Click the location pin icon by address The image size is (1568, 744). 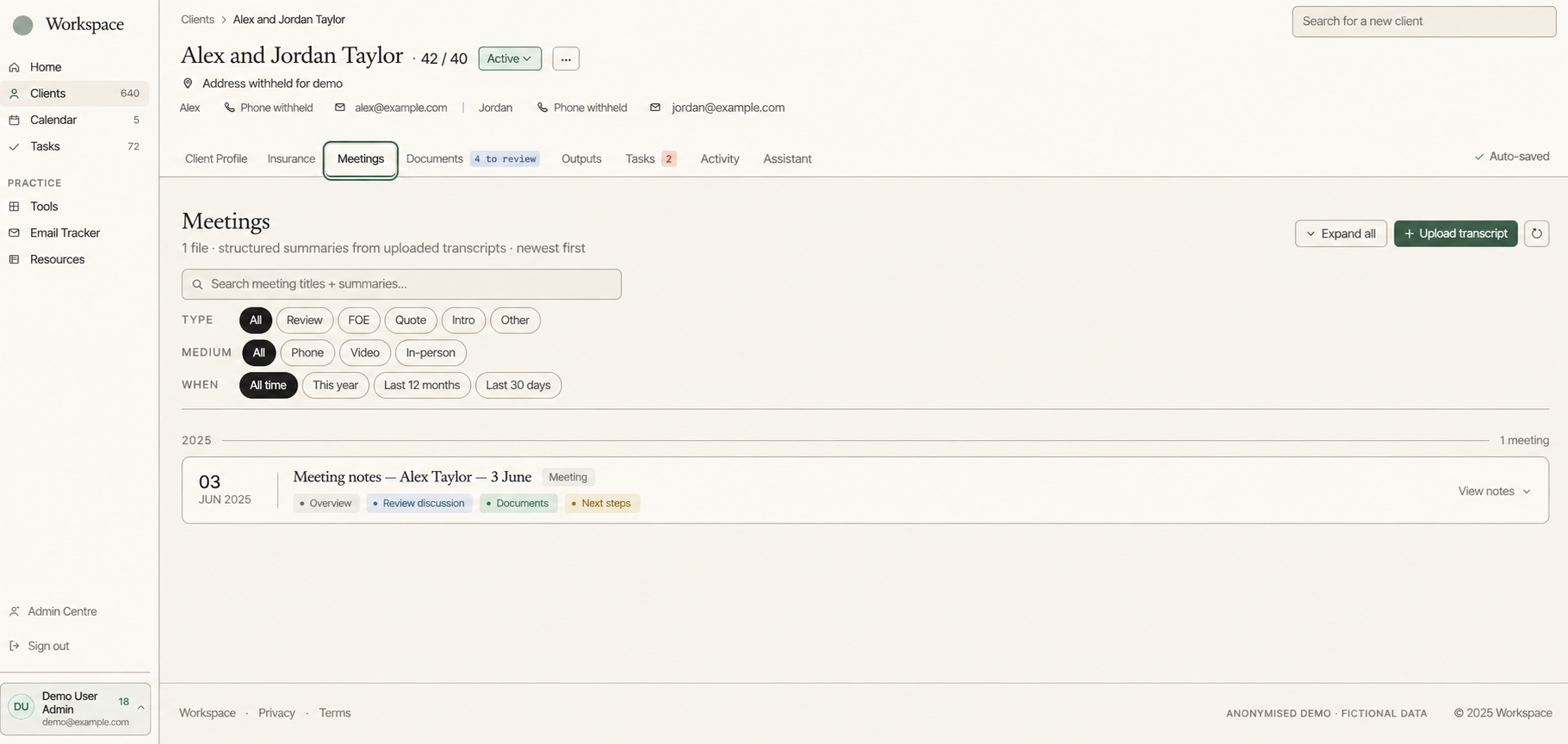coord(188,84)
